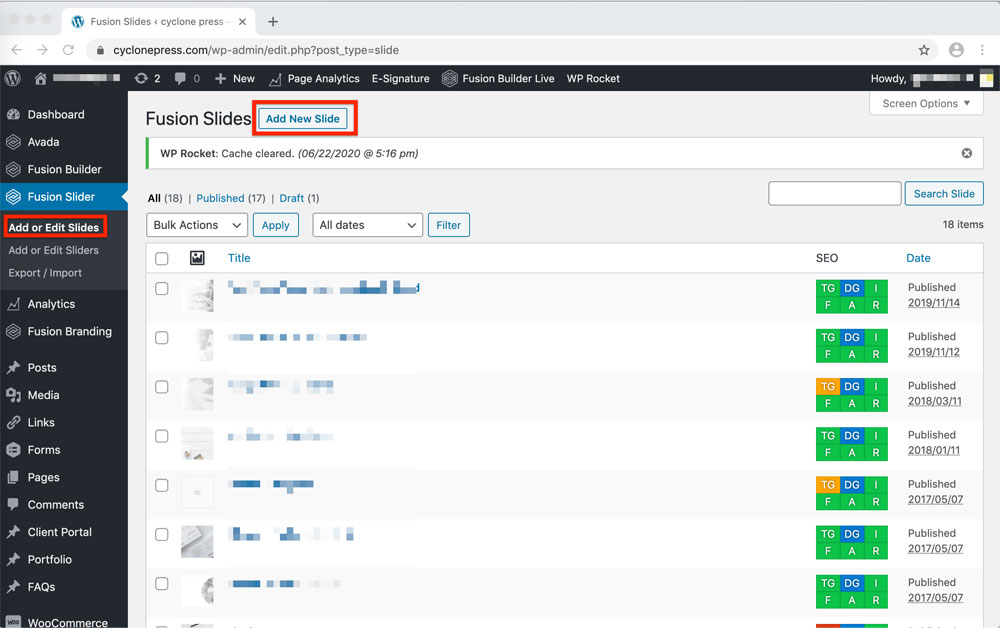1000x628 pixels.
Task: Show Published (17) slides
Action: (x=231, y=198)
